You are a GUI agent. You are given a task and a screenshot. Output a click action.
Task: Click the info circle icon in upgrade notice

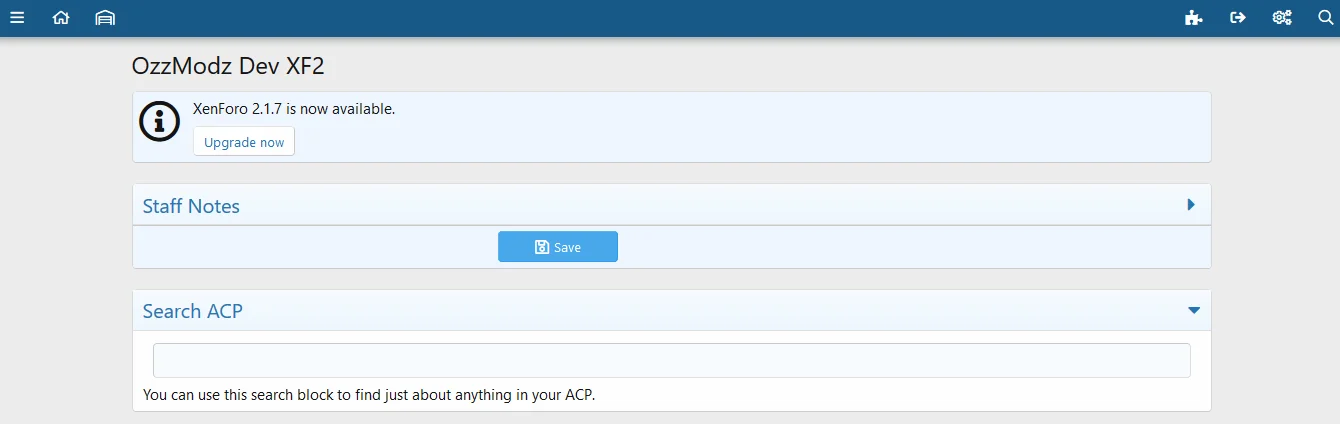(x=159, y=121)
